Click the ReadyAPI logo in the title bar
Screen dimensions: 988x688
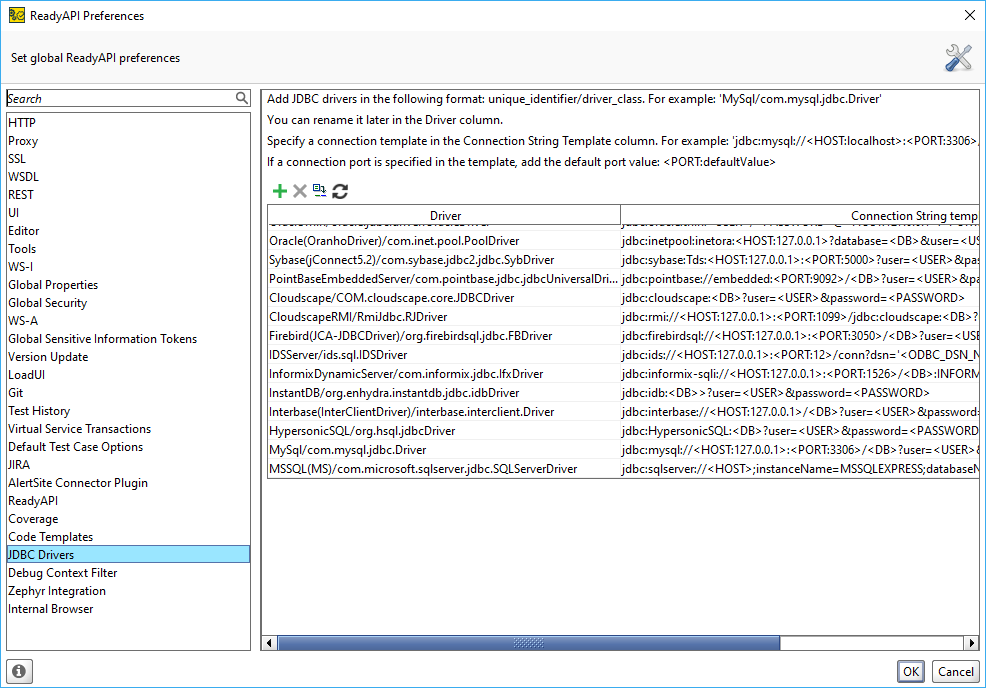pos(16,16)
